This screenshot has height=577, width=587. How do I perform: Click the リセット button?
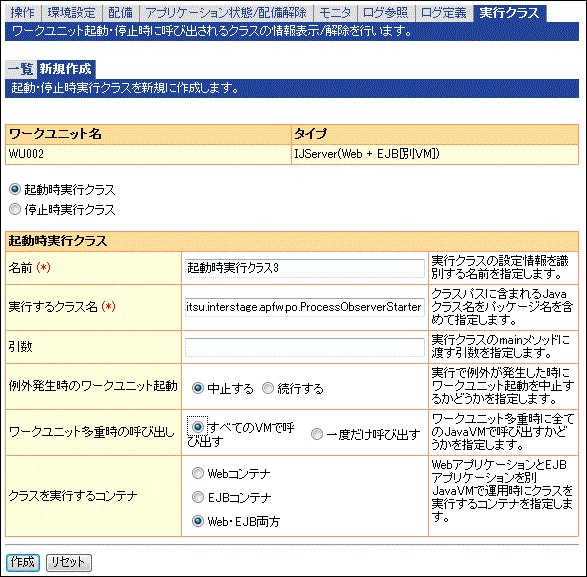click(69, 562)
